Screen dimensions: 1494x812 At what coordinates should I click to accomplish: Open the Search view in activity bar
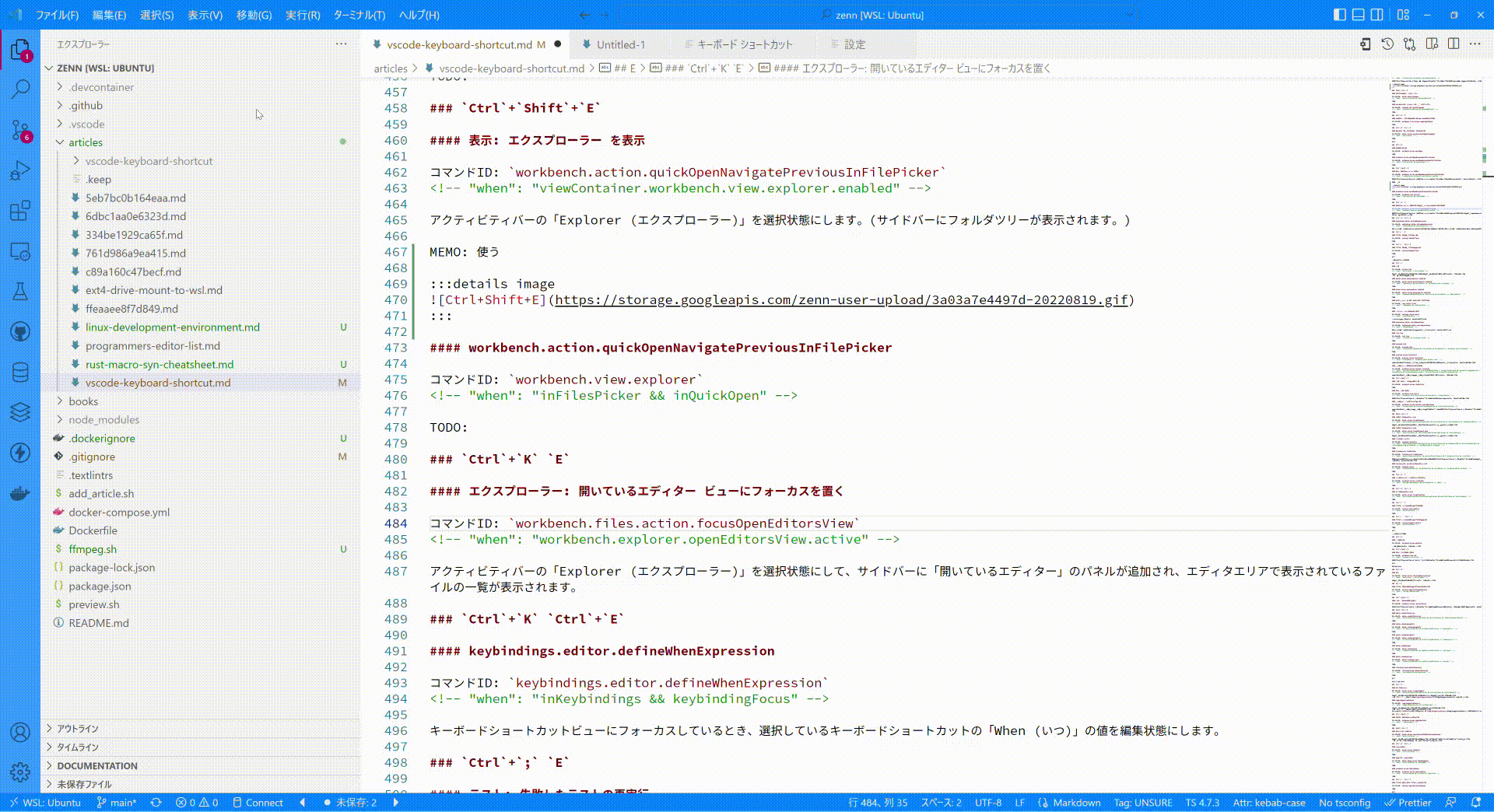(x=20, y=89)
